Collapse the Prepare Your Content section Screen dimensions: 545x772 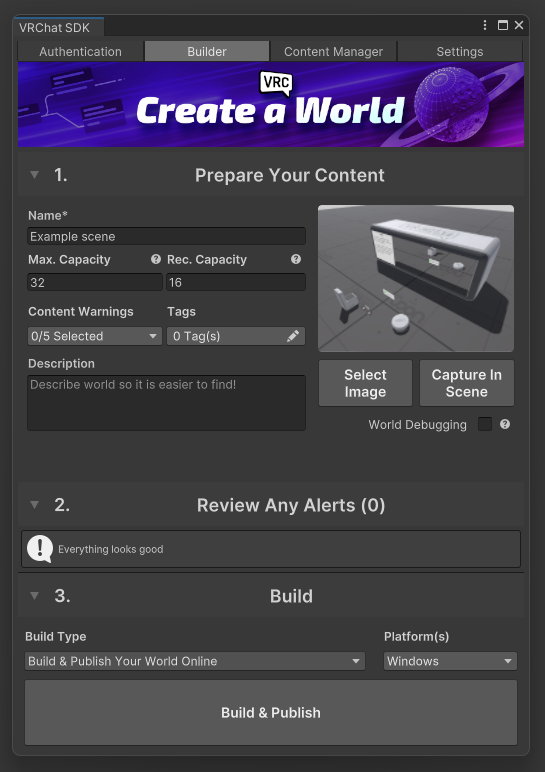pos(34,174)
